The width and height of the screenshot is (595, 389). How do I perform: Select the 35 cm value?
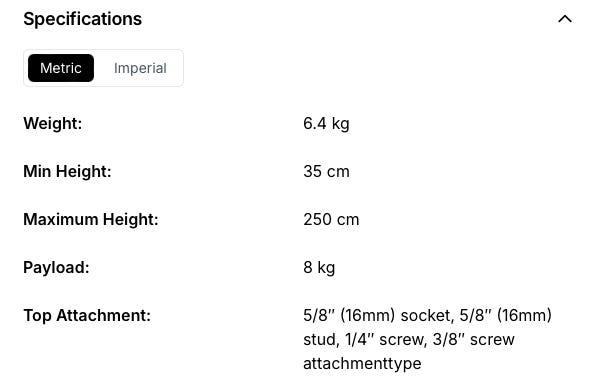pyautogui.click(x=326, y=172)
